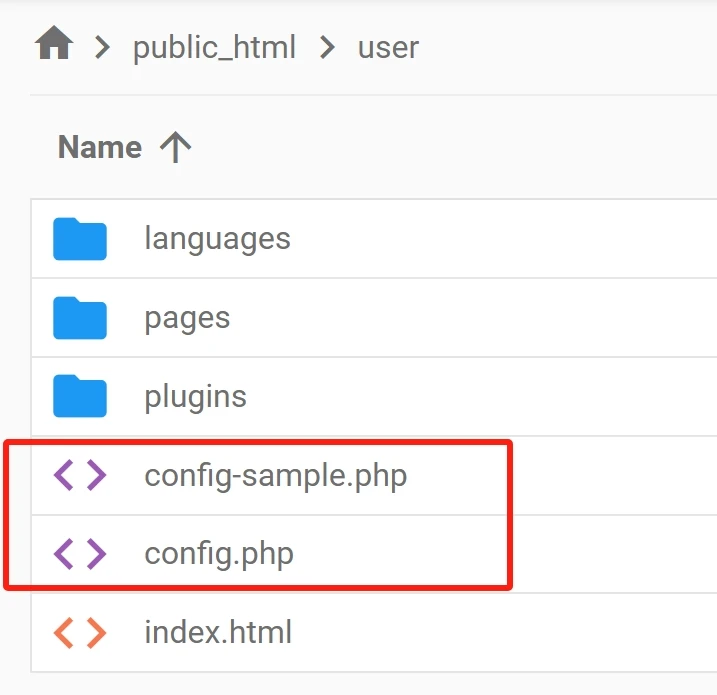The width and height of the screenshot is (717, 695).
Task: Click the chevron between public_html and user
Action: coord(327,48)
